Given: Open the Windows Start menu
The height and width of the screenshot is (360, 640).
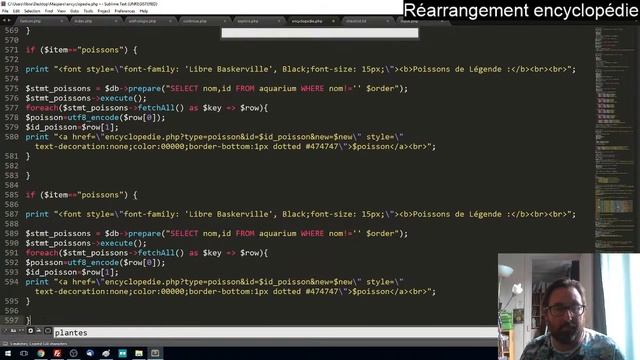Looking at the screenshot, I should pos(8,353).
